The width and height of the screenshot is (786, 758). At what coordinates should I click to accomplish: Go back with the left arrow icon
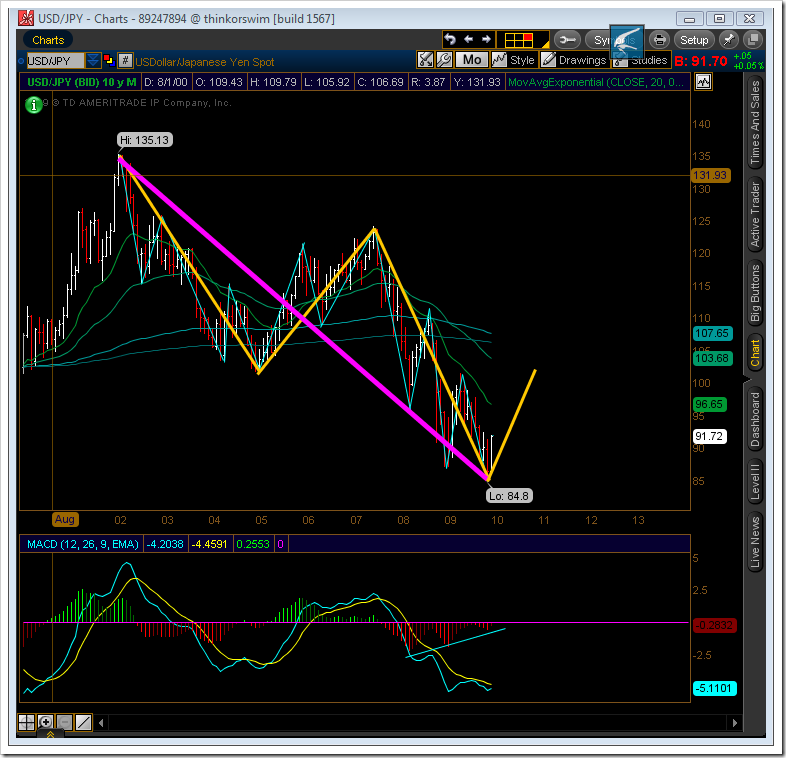click(469, 39)
